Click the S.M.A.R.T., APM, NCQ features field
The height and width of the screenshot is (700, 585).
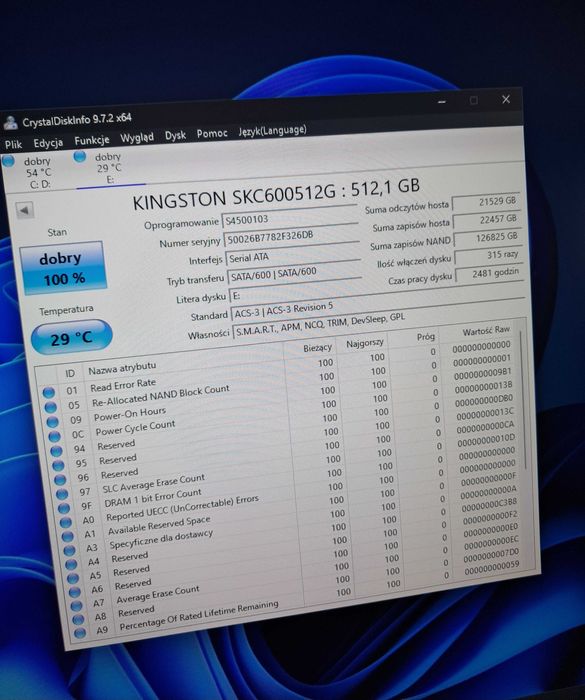tap(379, 325)
